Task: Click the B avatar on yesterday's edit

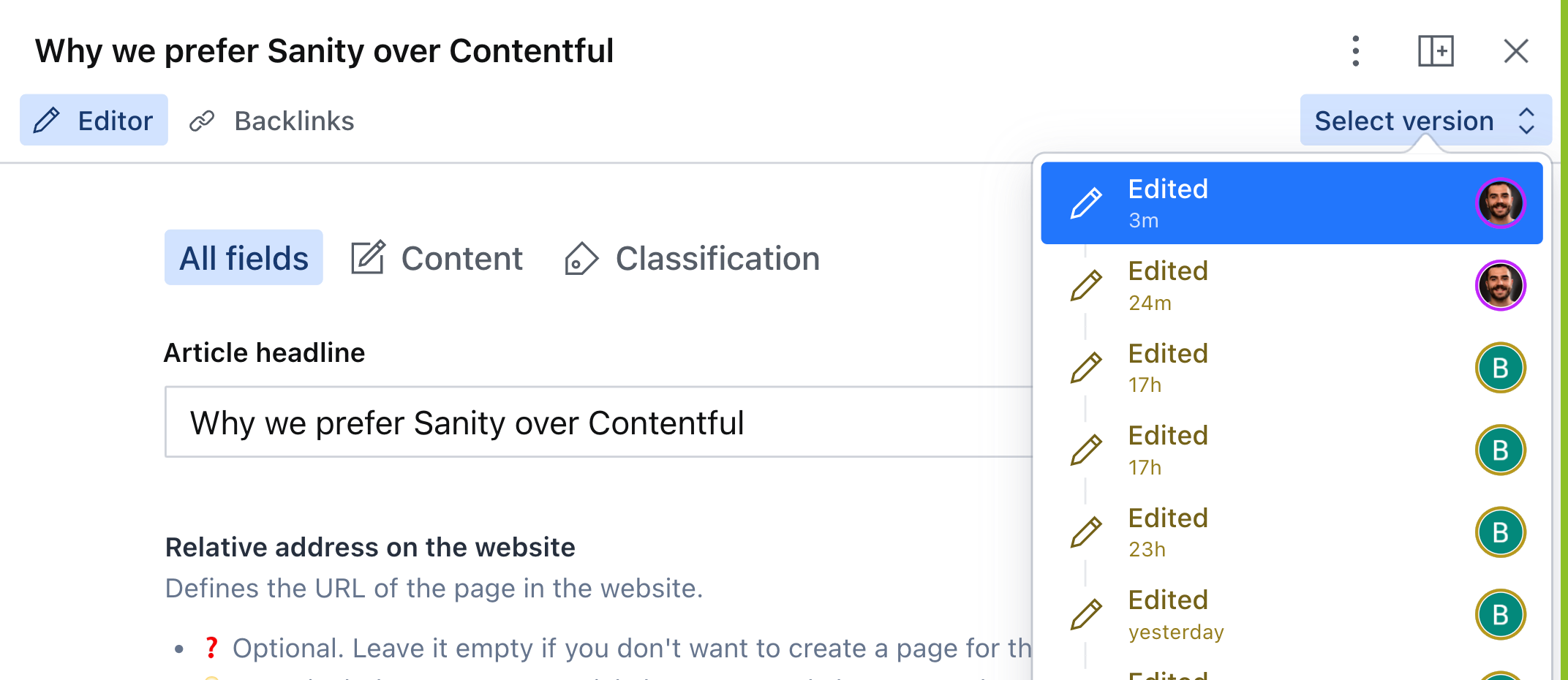Action: click(1500, 614)
